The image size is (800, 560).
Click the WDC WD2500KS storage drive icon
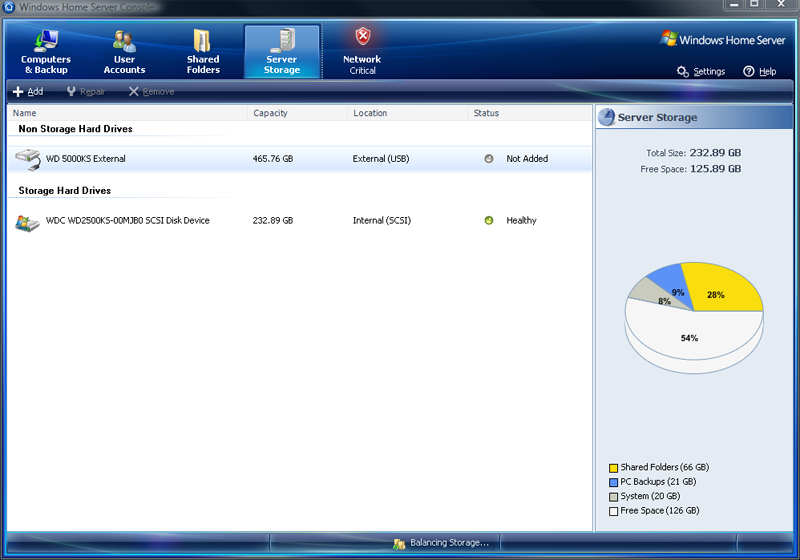tap(28, 223)
